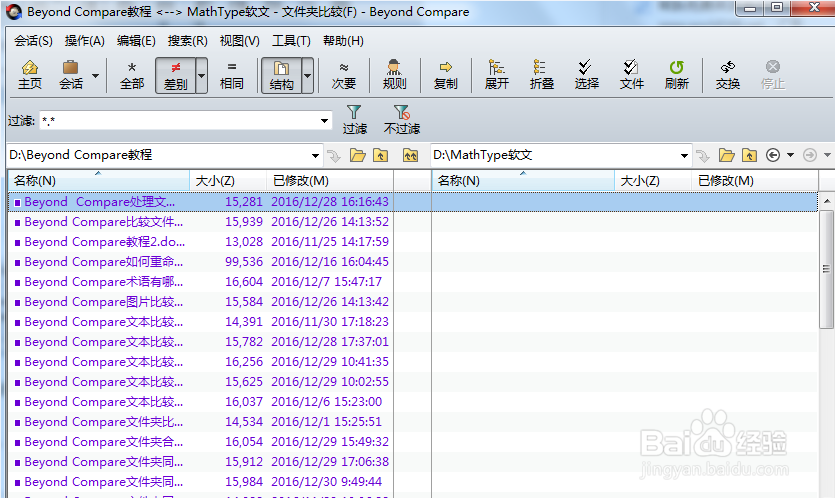Click size value 99,536
This screenshot has width=835, height=498.
click(x=244, y=262)
